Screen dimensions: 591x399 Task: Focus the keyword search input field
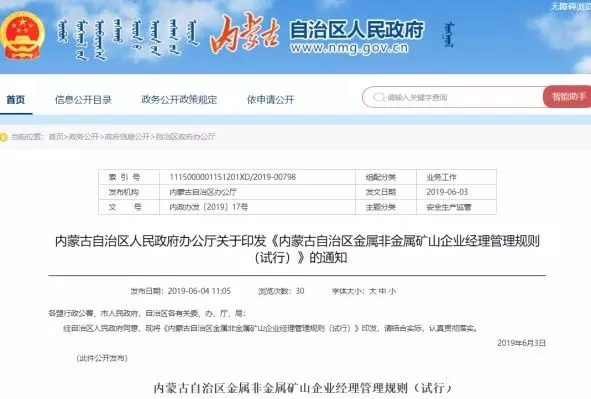452,97
